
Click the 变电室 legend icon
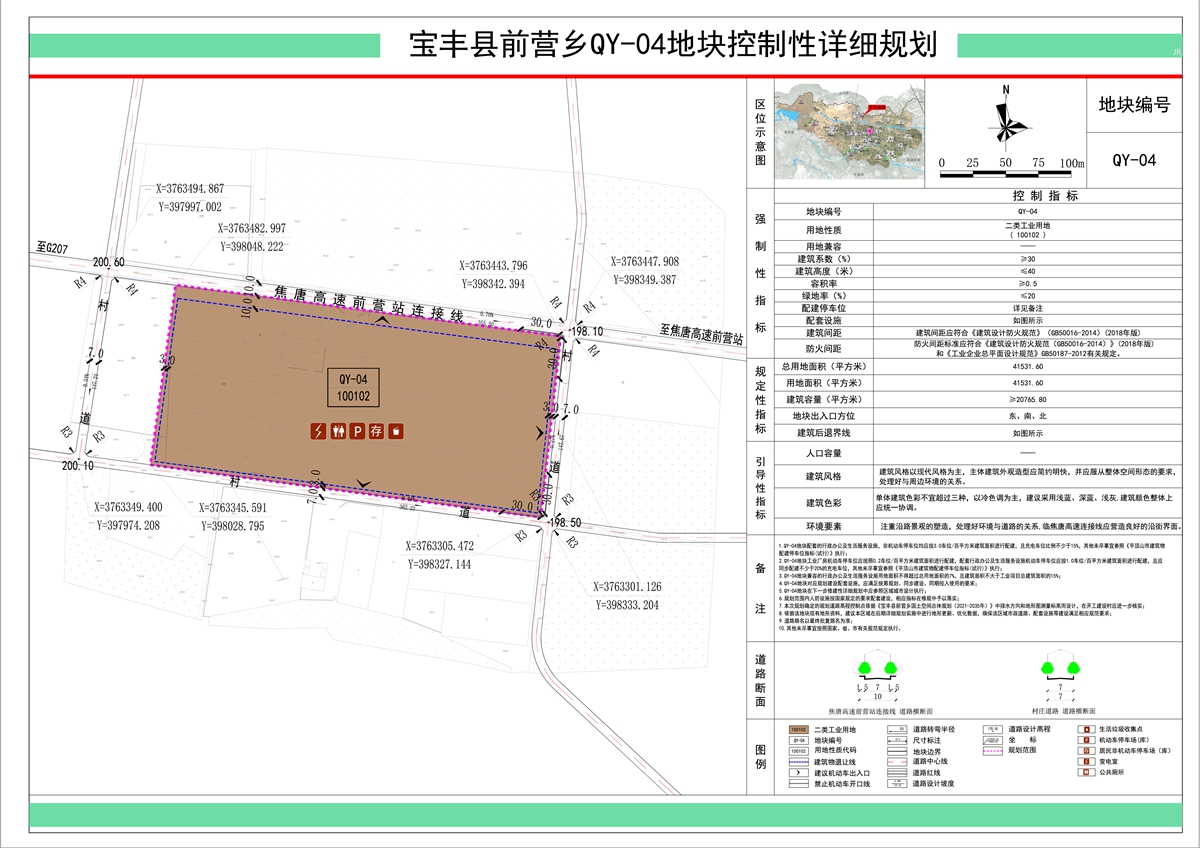[1084, 762]
